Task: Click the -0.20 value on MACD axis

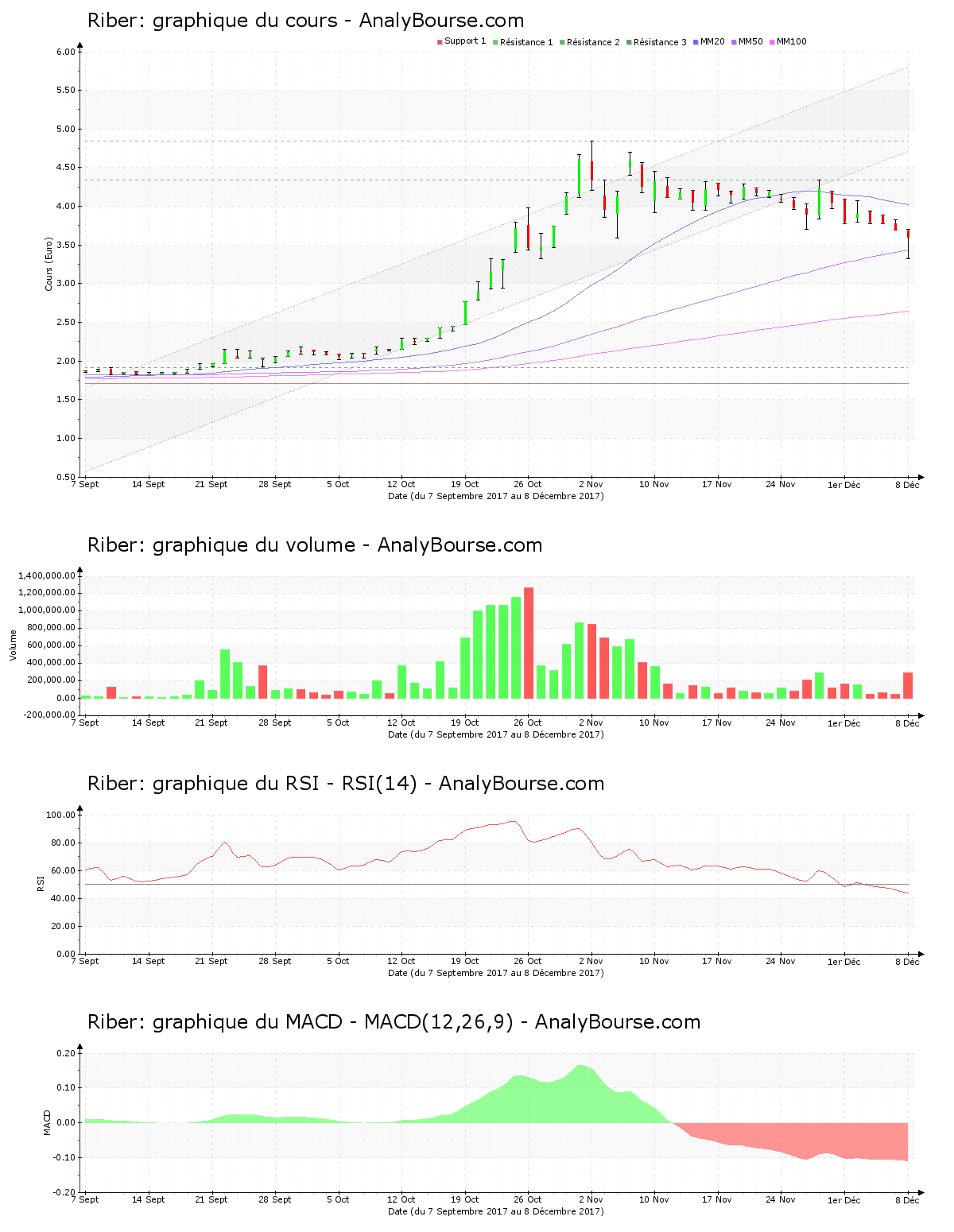Action: click(x=64, y=1192)
